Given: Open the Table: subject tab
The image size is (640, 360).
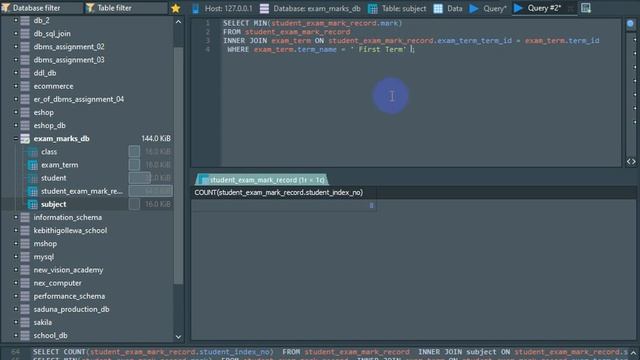Looking at the screenshot, I should pyautogui.click(x=397, y=8).
